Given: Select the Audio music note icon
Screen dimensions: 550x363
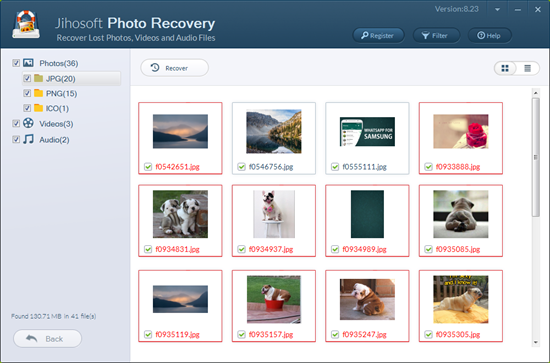Looking at the screenshot, I should pyautogui.click(x=28, y=139).
